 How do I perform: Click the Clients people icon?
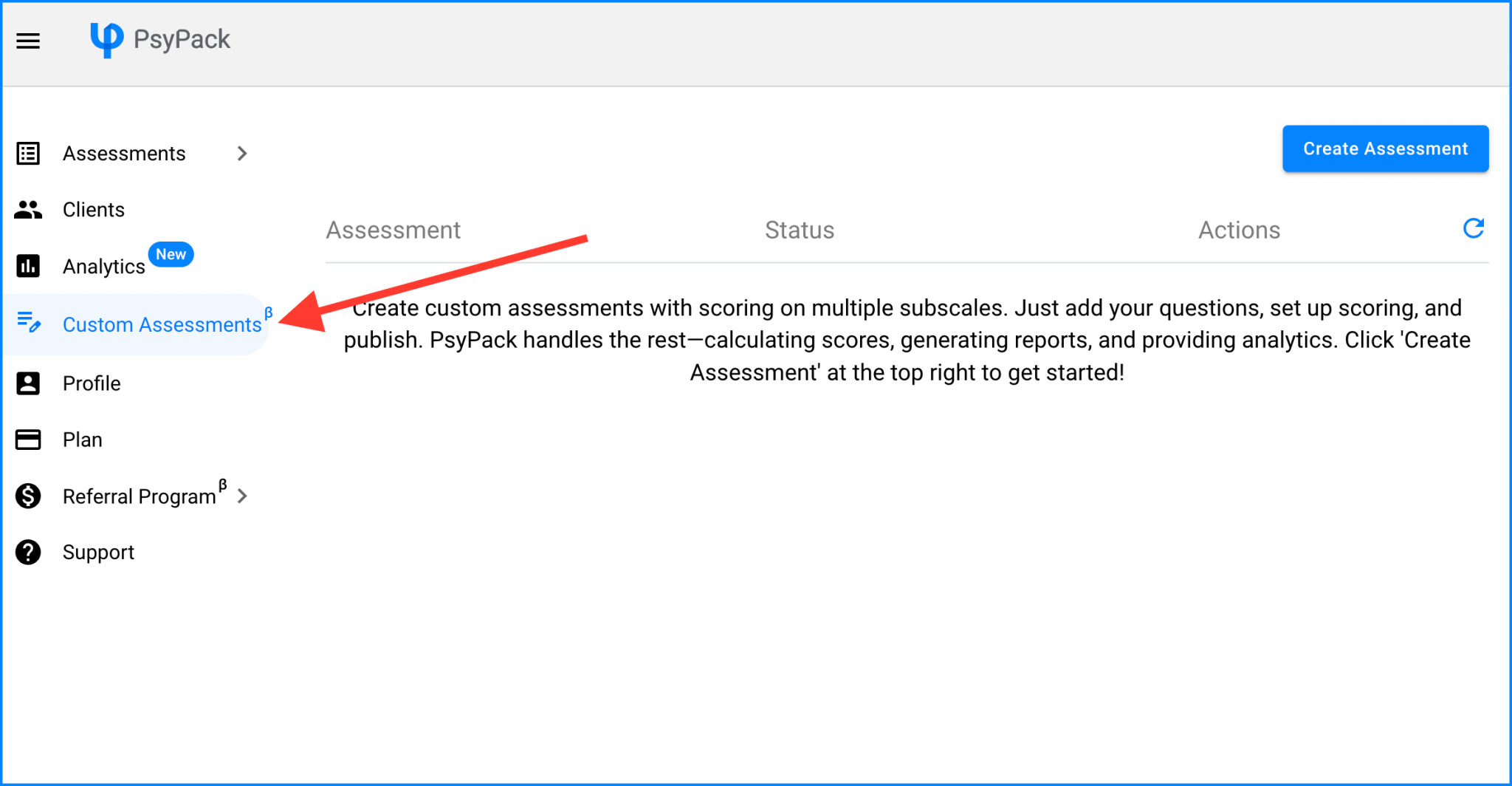point(28,209)
